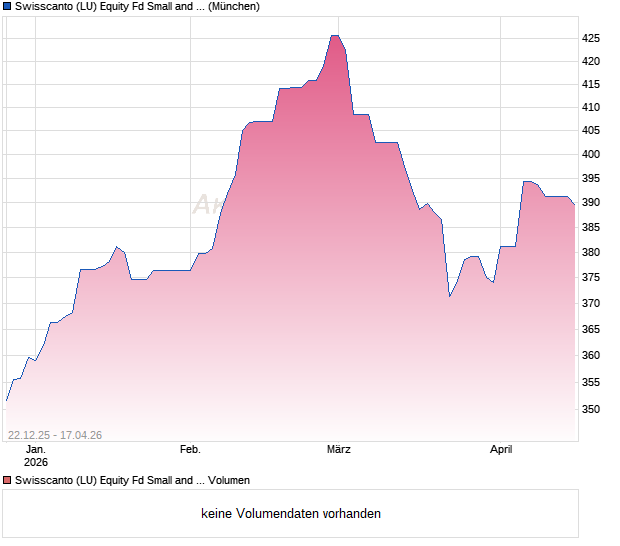Click the last data point near 390 in April
Viewport: 620px width, 546px height.
pyautogui.click(x=575, y=204)
